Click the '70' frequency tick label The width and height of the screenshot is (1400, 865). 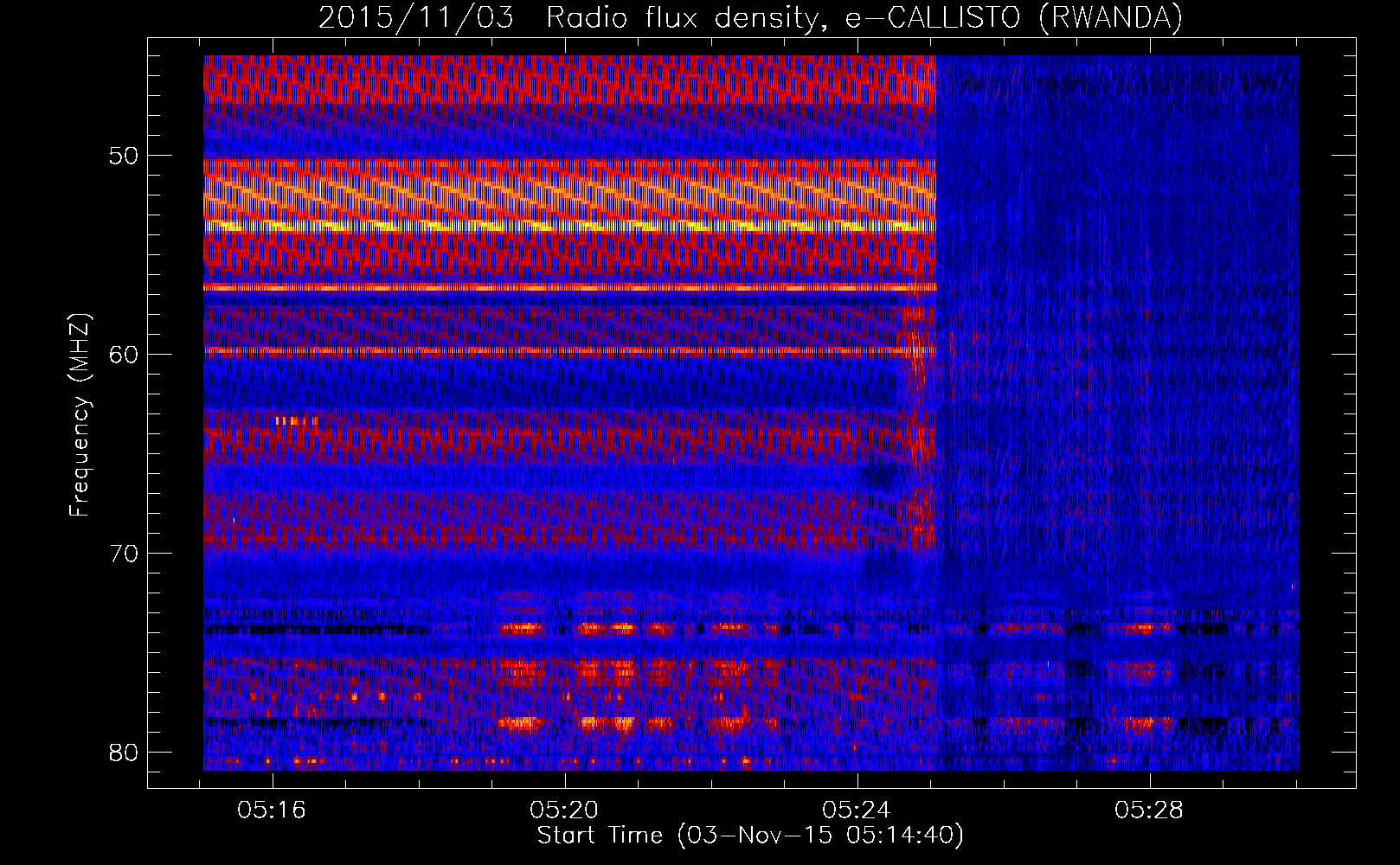pos(125,553)
